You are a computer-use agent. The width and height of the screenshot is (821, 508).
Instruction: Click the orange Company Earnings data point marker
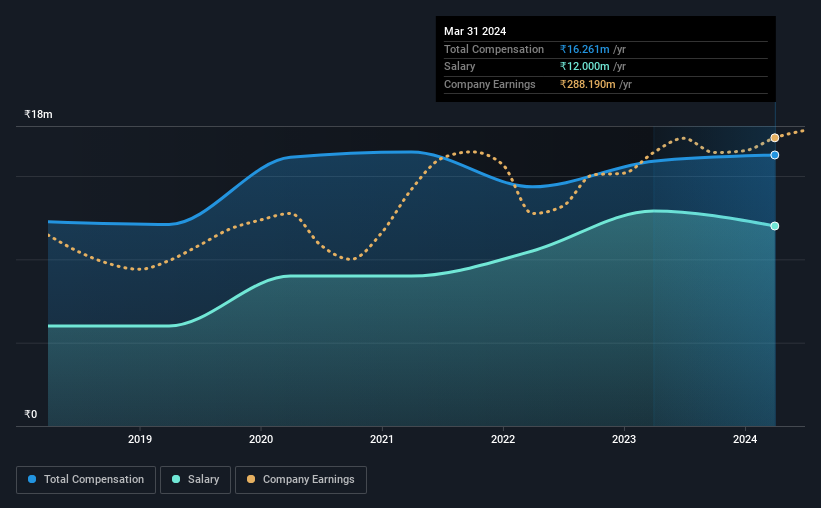pos(774,138)
